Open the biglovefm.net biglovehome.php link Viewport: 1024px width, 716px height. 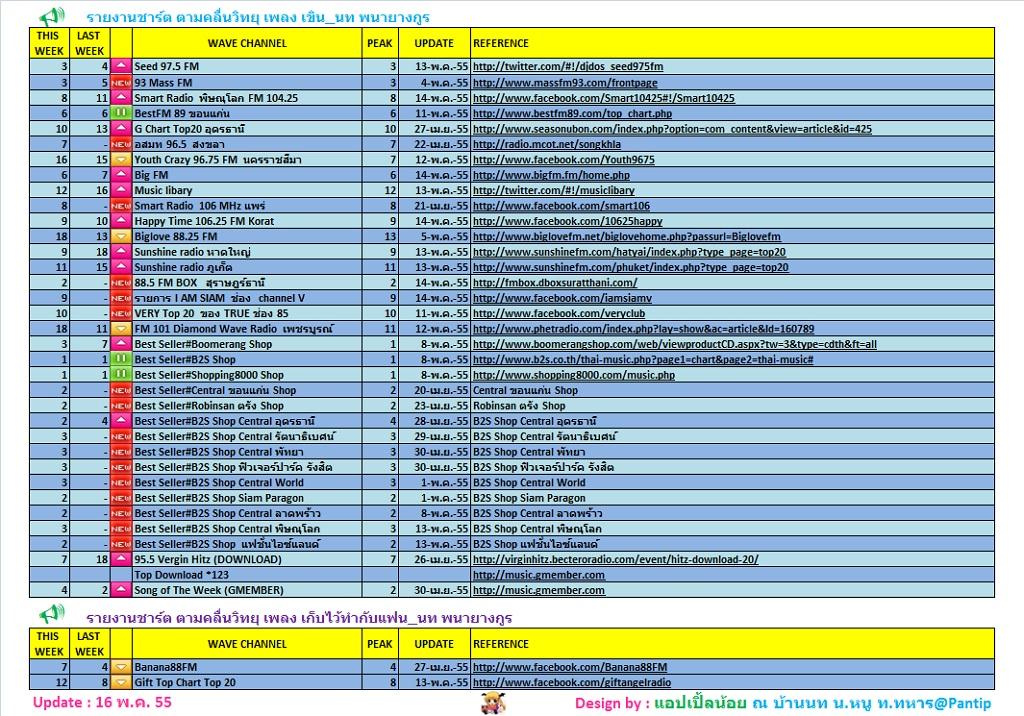(626, 236)
